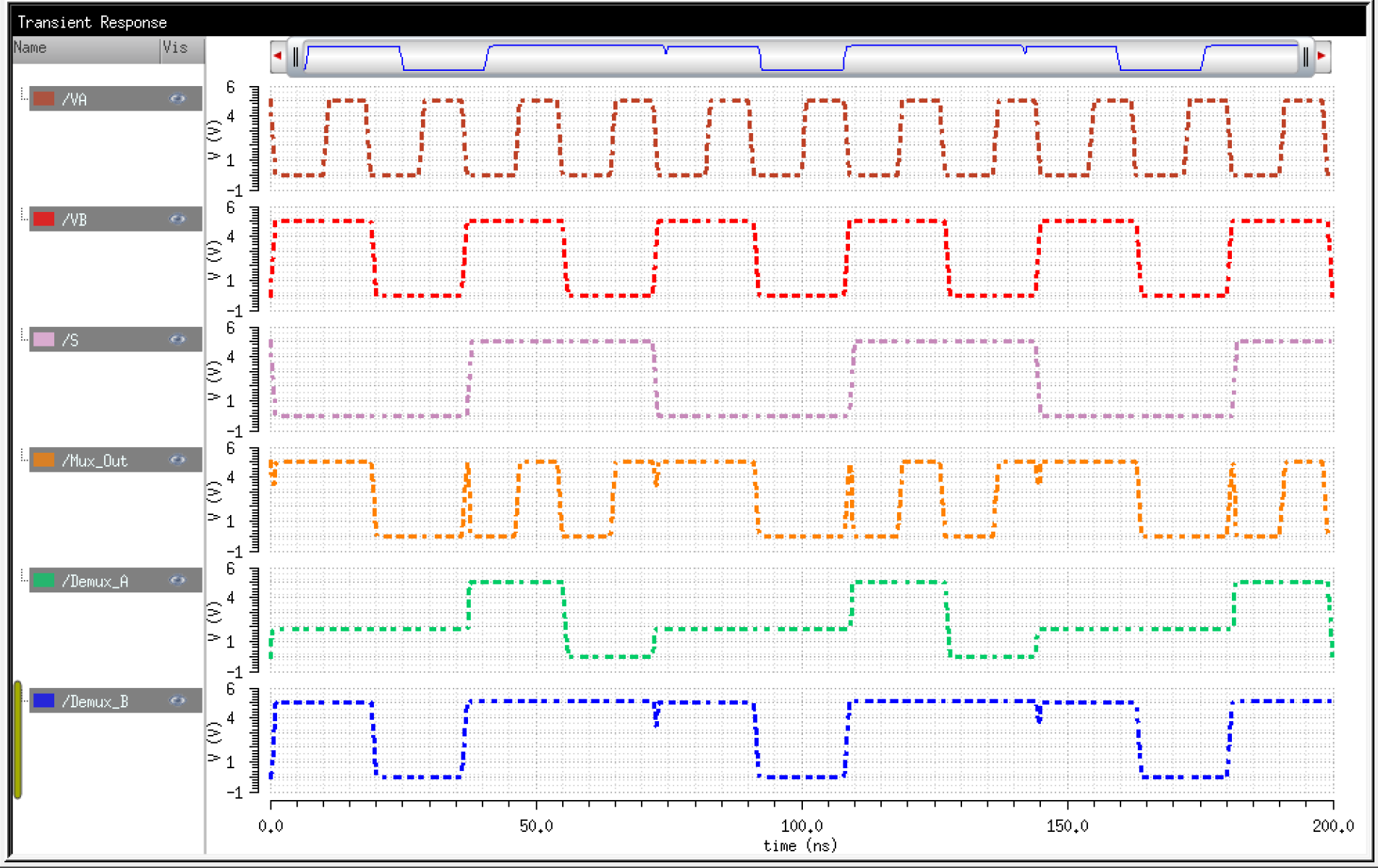This screenshot has height=868, width=1378.
Task: Click the green /Demux_A color swatch
Action: point(44,580)
